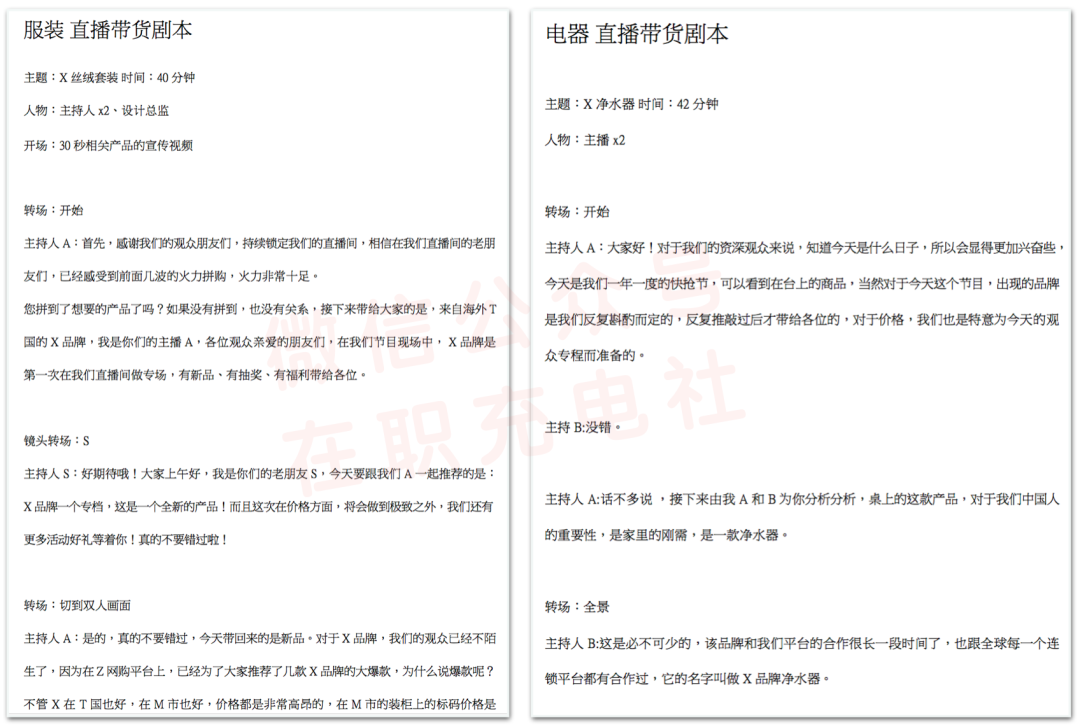This screenshot has height=727, width=1080.
Task: Click the line '众专程而准备的。'
Action: pyautogui.click(x=595, y=356)
